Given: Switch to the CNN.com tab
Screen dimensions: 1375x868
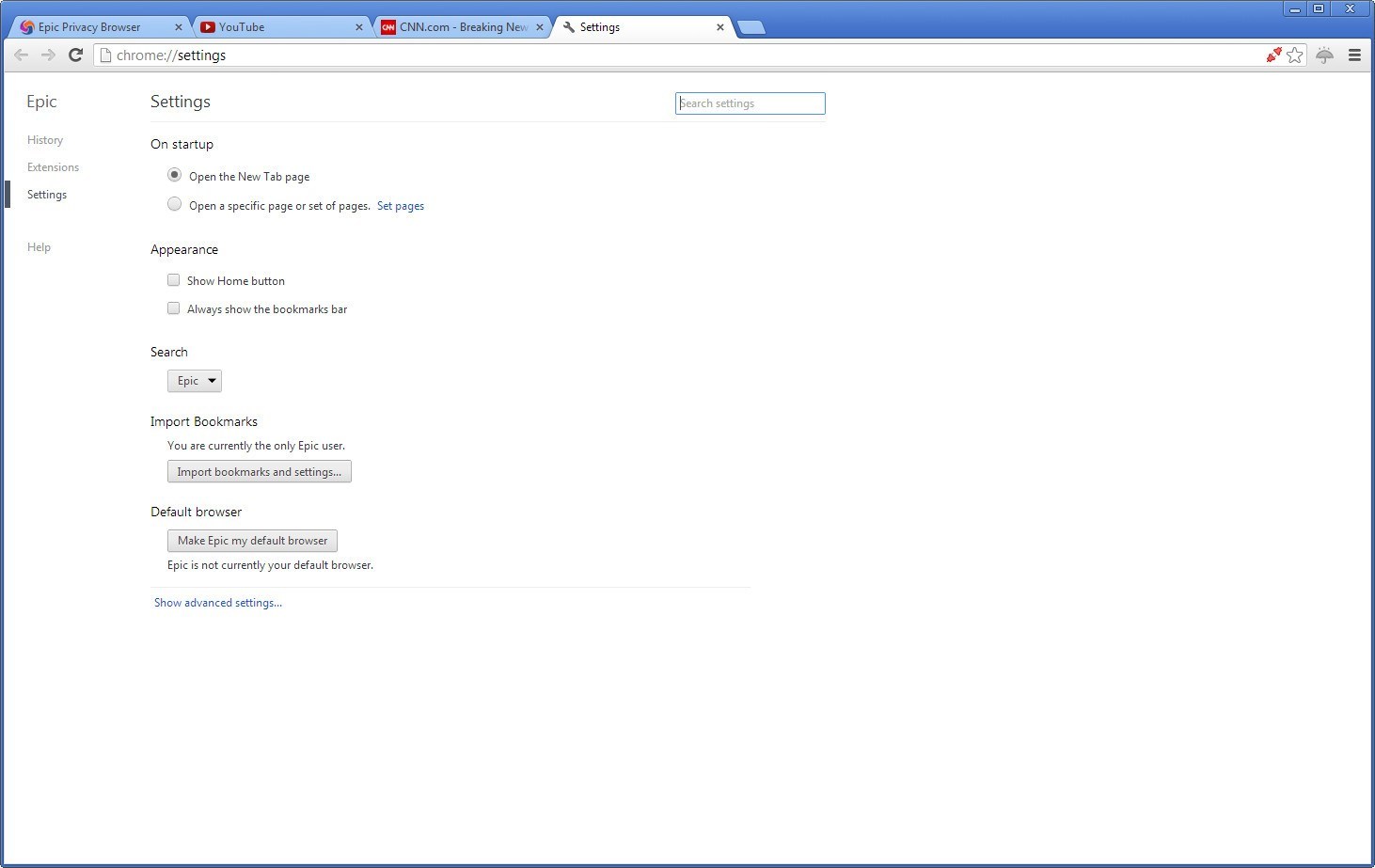Looking at the screenshot, I should 451,26.
